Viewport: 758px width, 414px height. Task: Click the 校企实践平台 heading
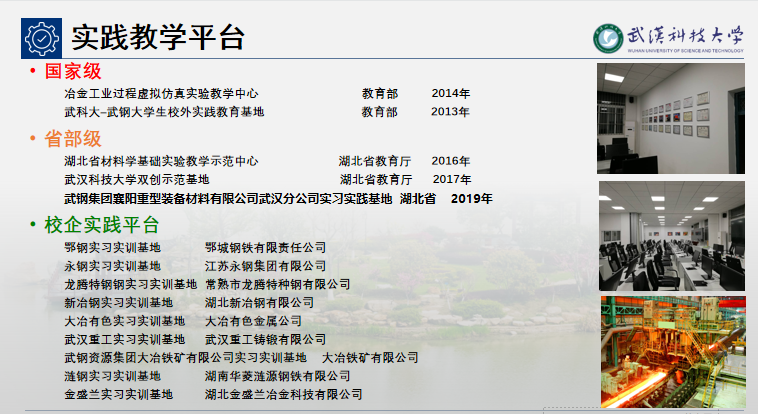(102, 225)
